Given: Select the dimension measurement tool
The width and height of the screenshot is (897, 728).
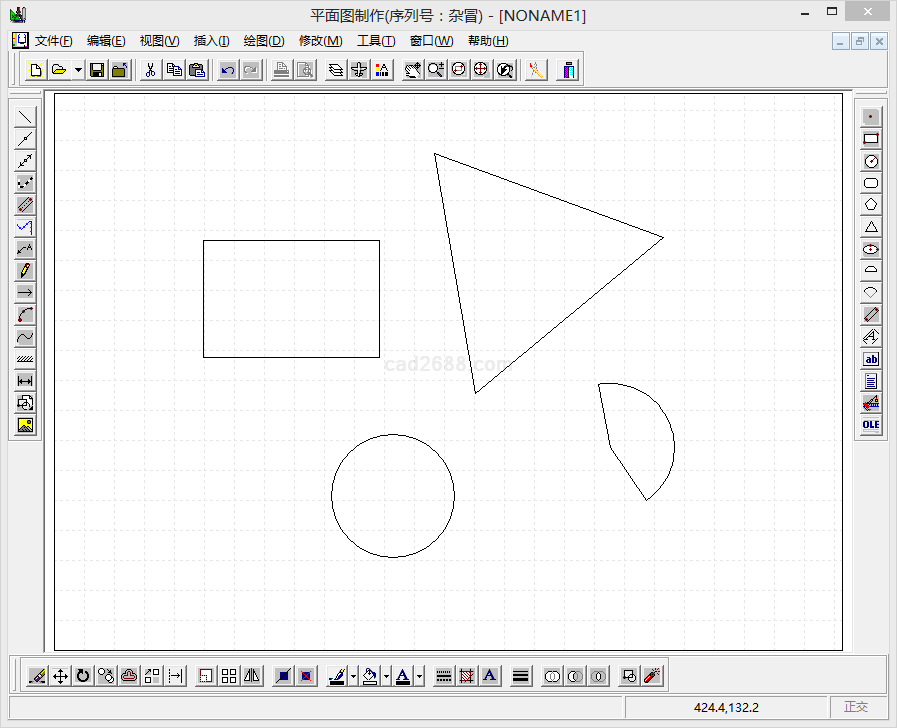Looking at the screenshot, I should [x=25, y=381].
